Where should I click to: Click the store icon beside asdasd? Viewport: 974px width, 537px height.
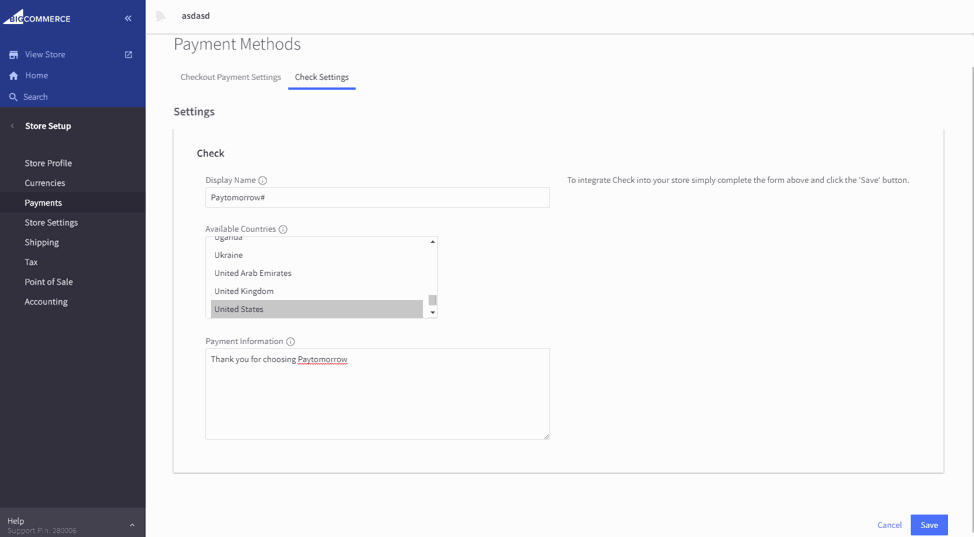pos(161,16)
